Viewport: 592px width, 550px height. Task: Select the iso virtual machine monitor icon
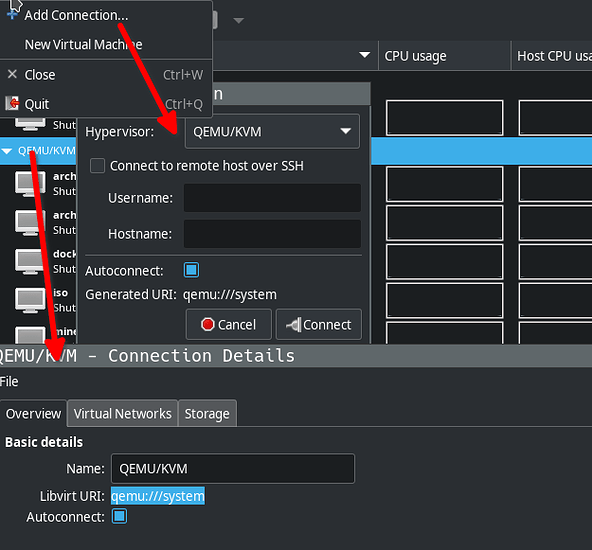[x=30, y=300]
